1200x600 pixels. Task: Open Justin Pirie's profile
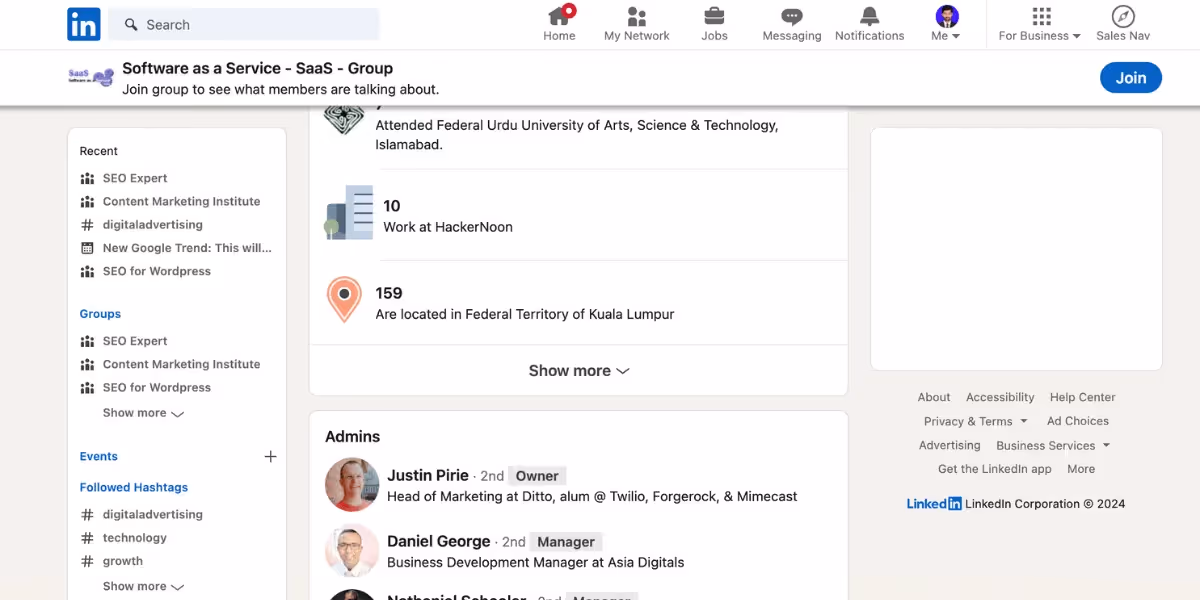point(428,475)
